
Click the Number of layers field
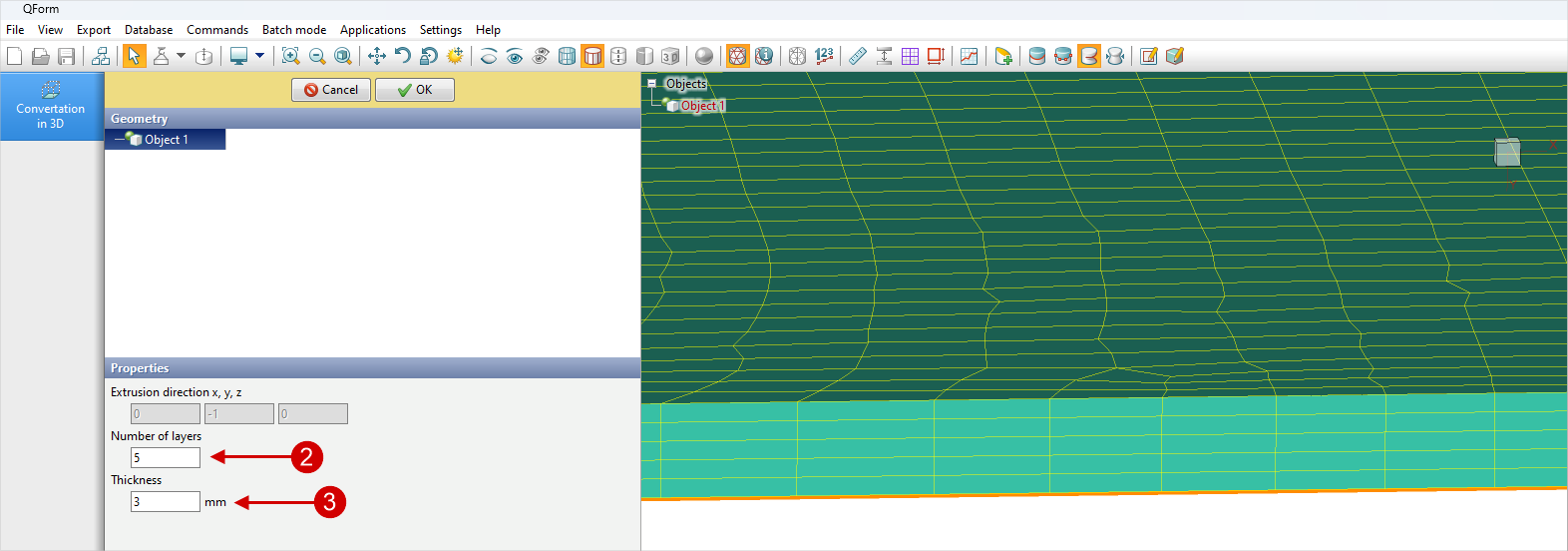coord(166,457)
